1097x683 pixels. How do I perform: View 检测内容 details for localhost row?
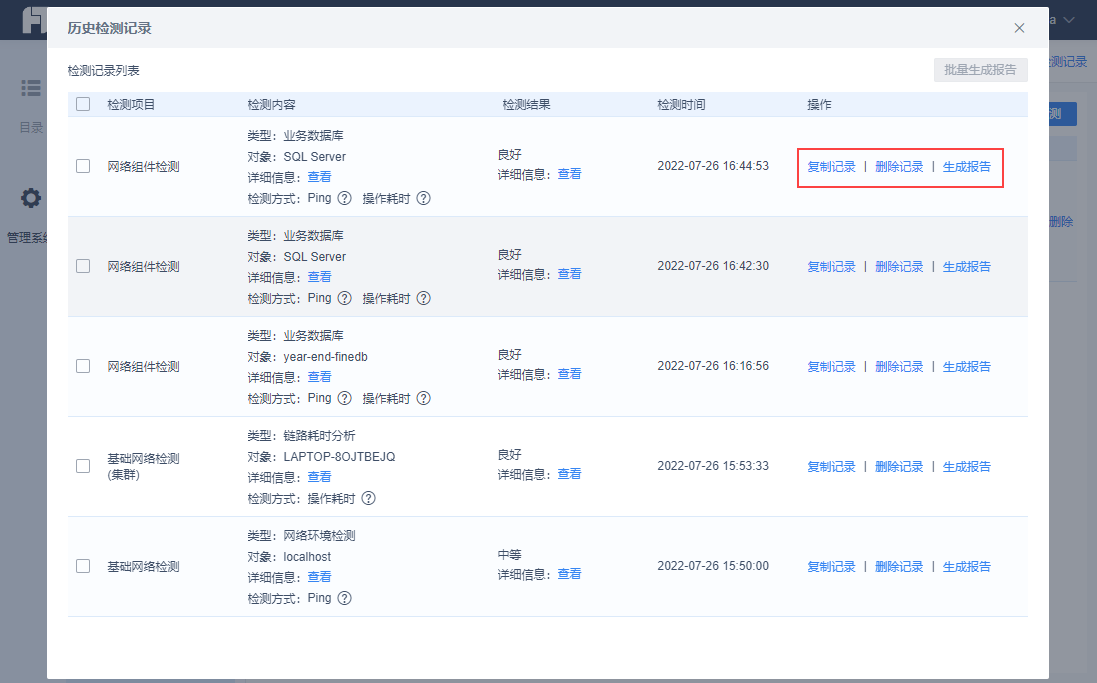click(319, 577)
